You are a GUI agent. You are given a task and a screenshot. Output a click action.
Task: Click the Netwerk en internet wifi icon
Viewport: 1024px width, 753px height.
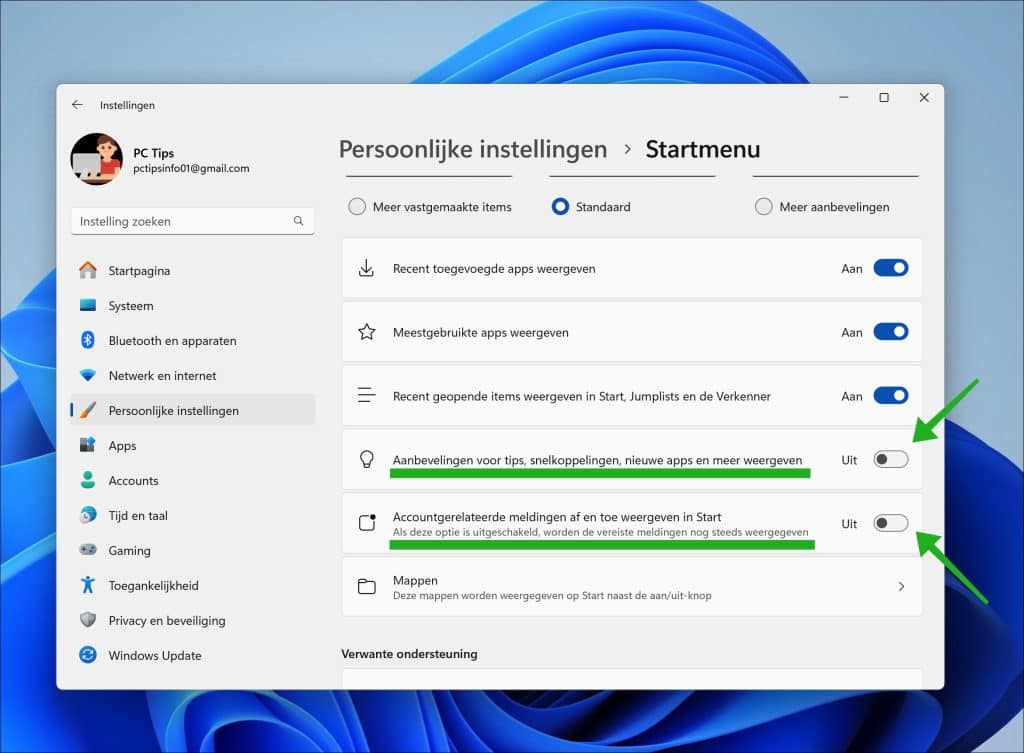point(88,376)
